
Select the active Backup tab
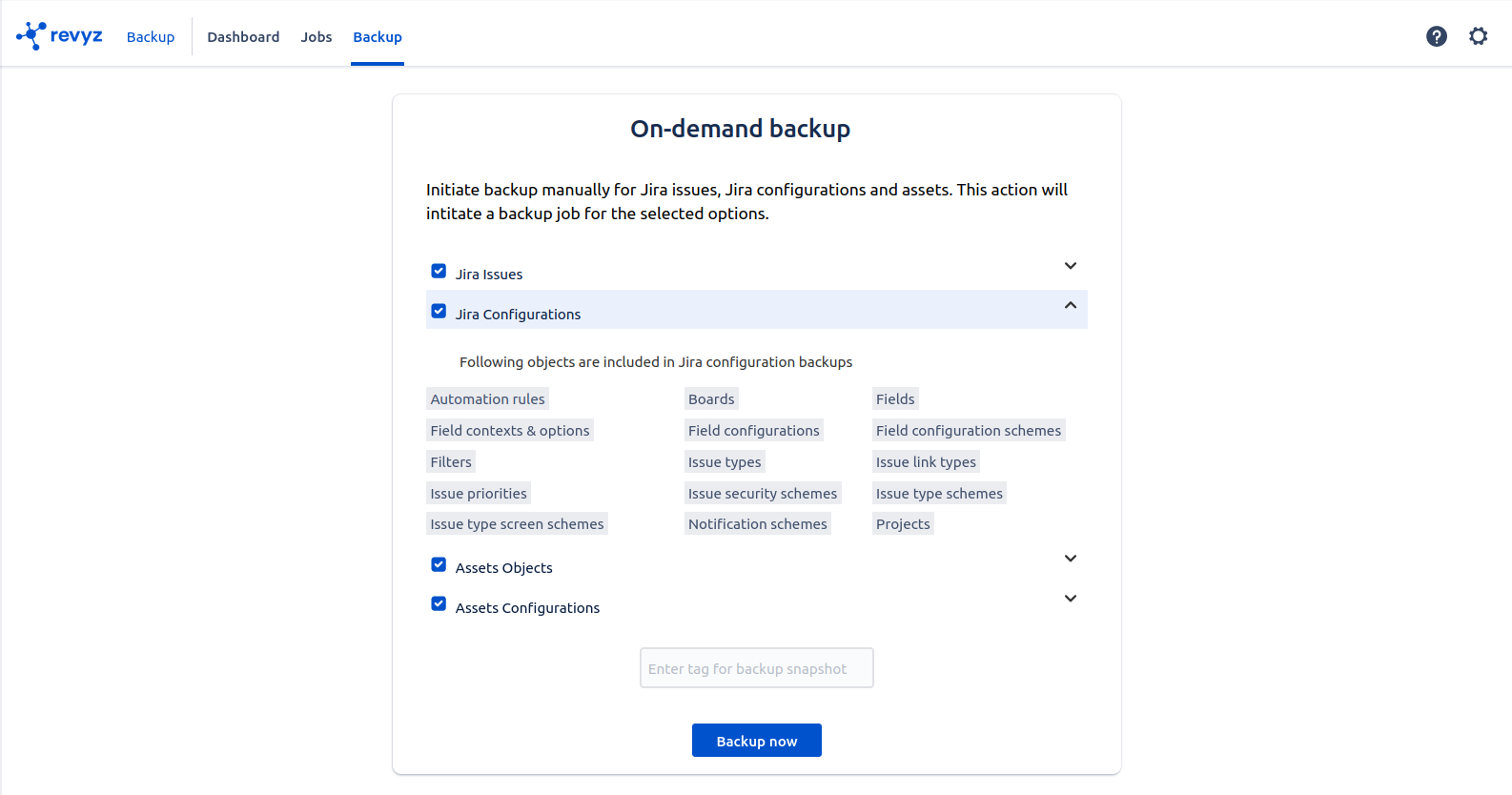pos(378,37)
